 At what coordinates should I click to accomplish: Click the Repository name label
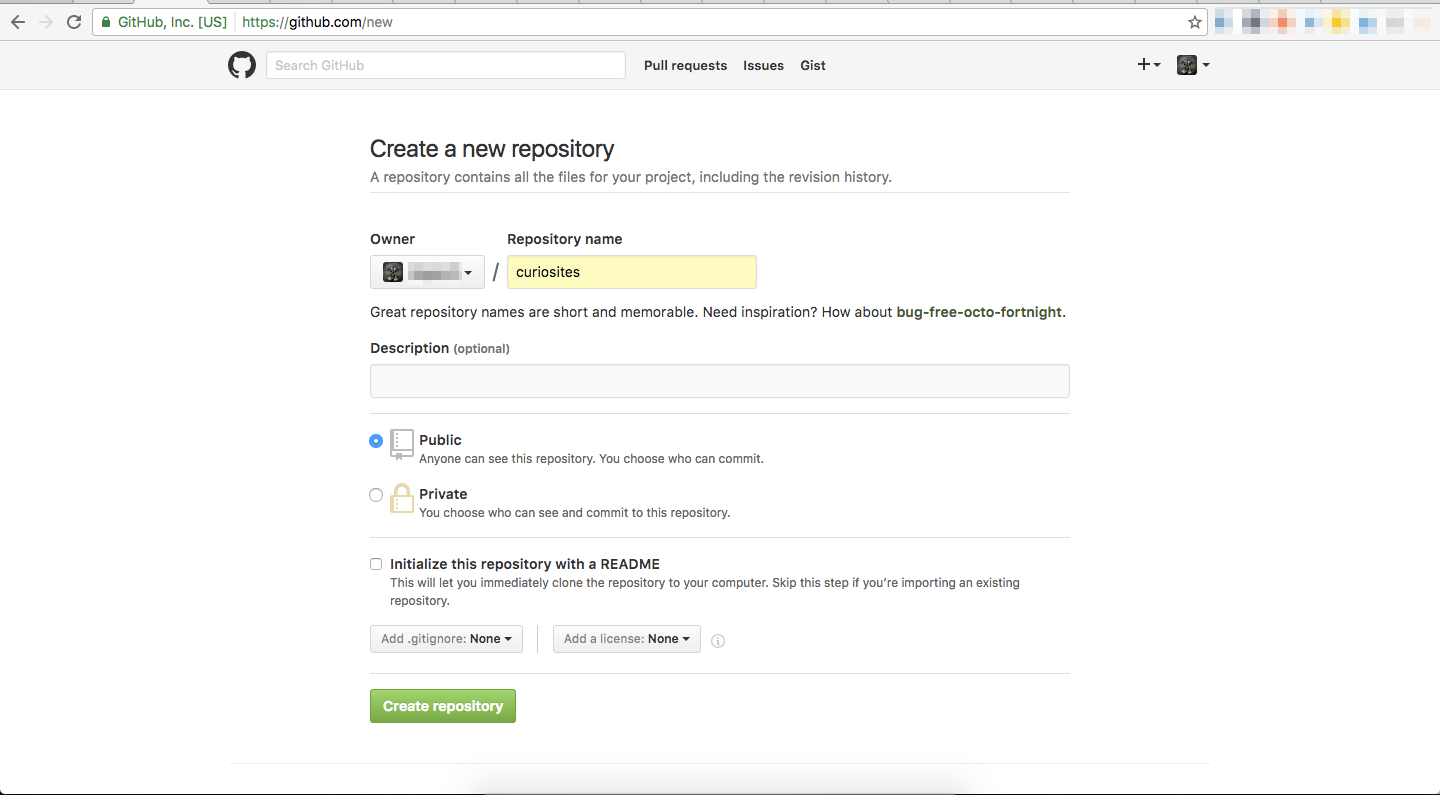(x=564, y=239)
